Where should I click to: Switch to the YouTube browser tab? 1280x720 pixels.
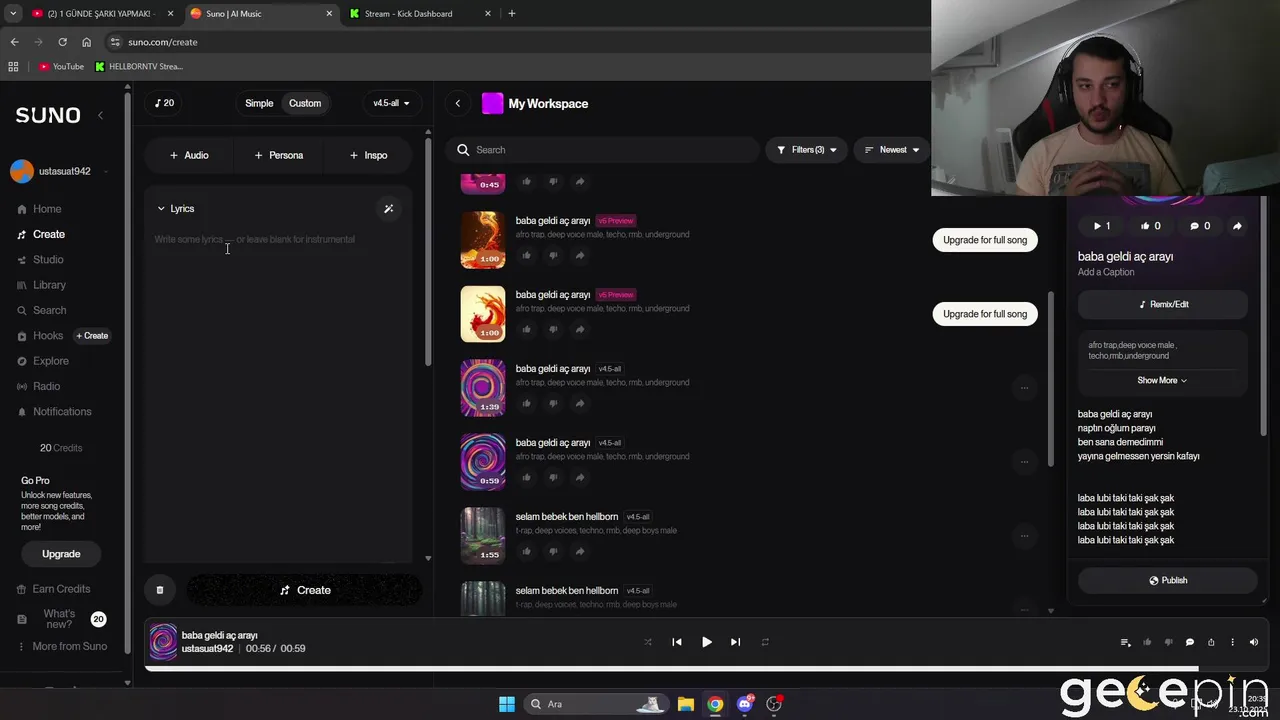(100, 13)
